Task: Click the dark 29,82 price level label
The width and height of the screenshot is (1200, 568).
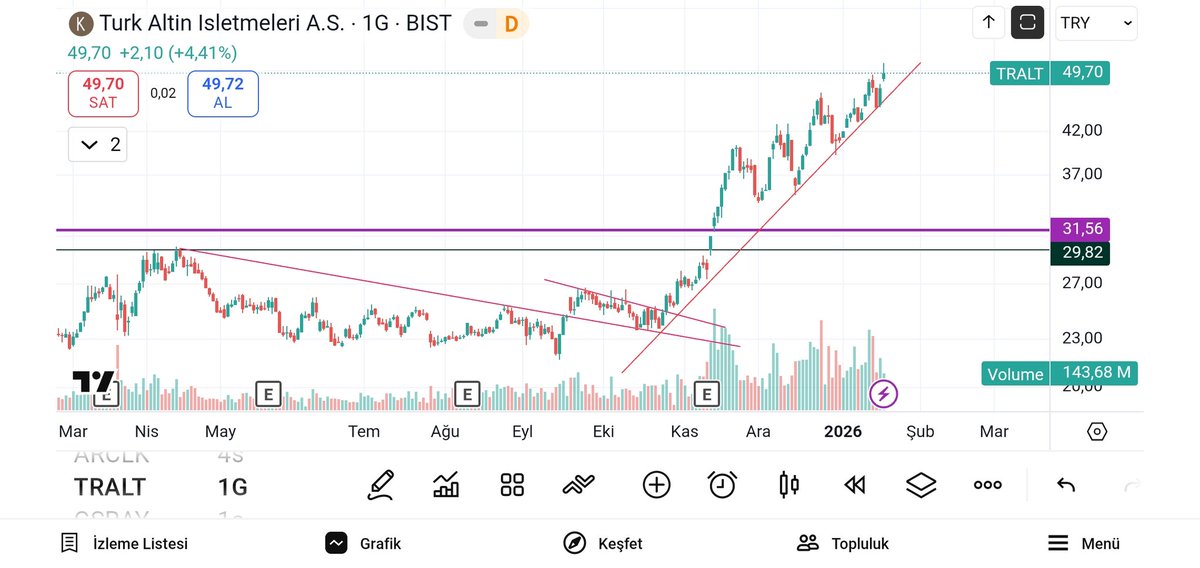Action: pyautogui.click(x=1082, y=252)
